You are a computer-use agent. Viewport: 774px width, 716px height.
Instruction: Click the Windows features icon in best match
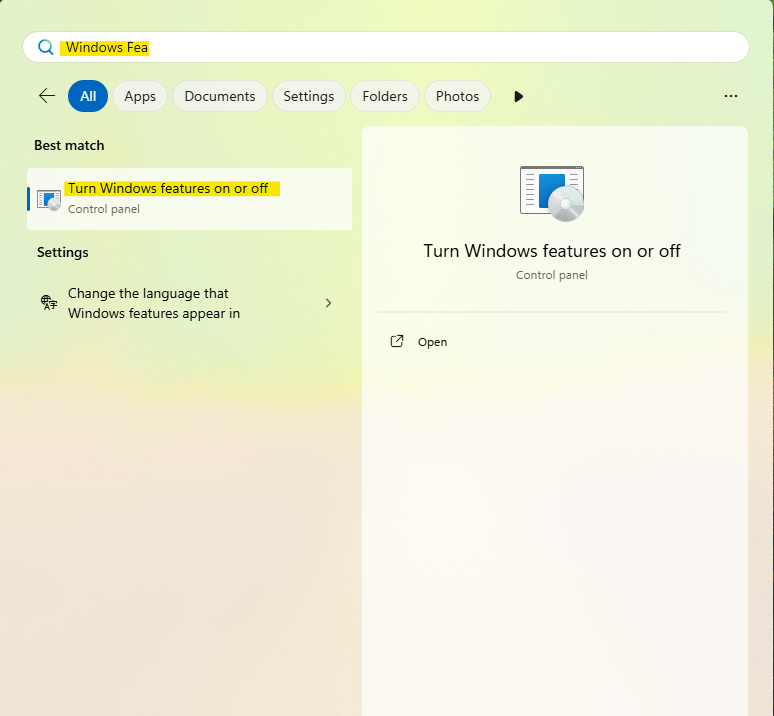pos(49,200)
